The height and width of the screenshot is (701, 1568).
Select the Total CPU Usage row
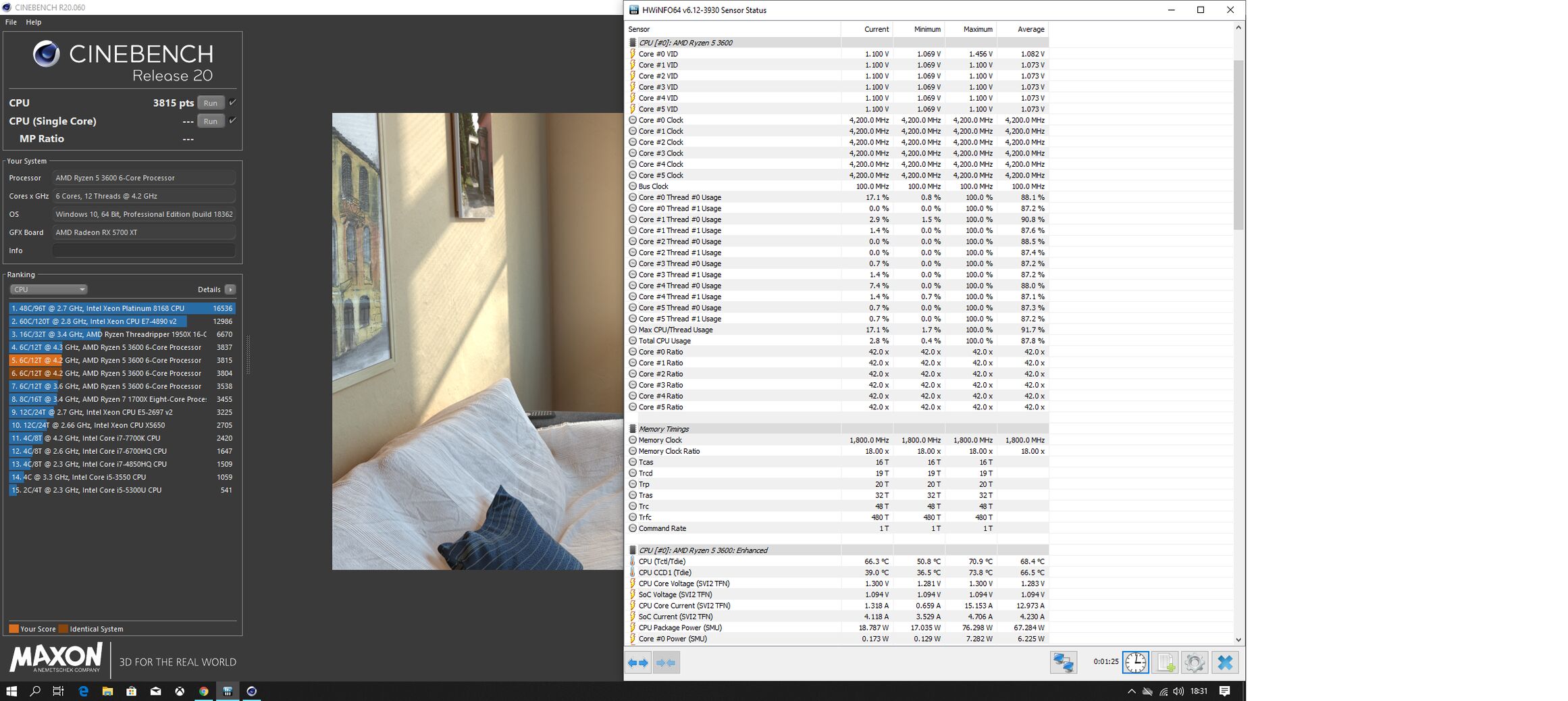837,341
